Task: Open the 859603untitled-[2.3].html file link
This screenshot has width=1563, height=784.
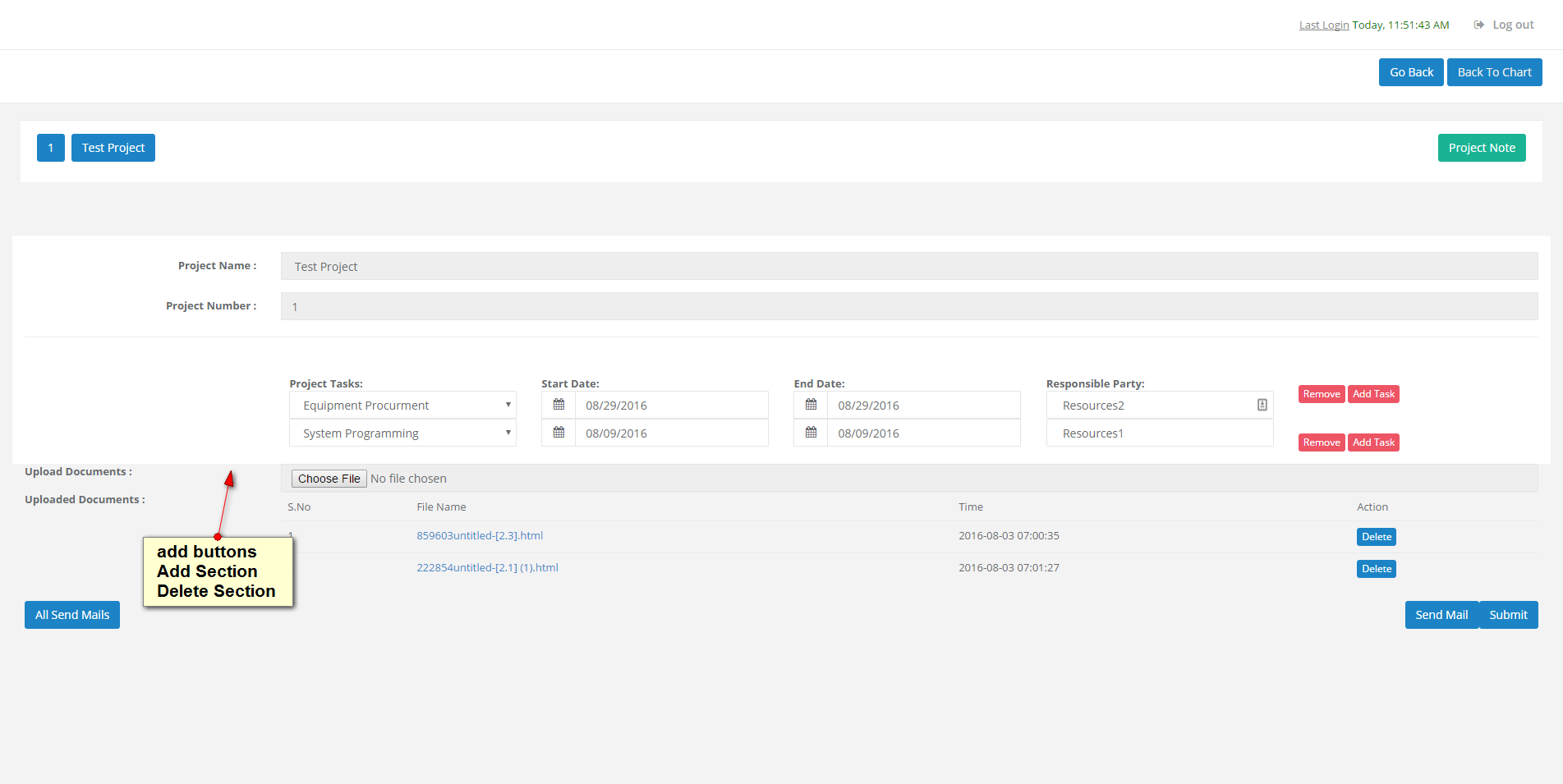Action: tap(480, 535)
